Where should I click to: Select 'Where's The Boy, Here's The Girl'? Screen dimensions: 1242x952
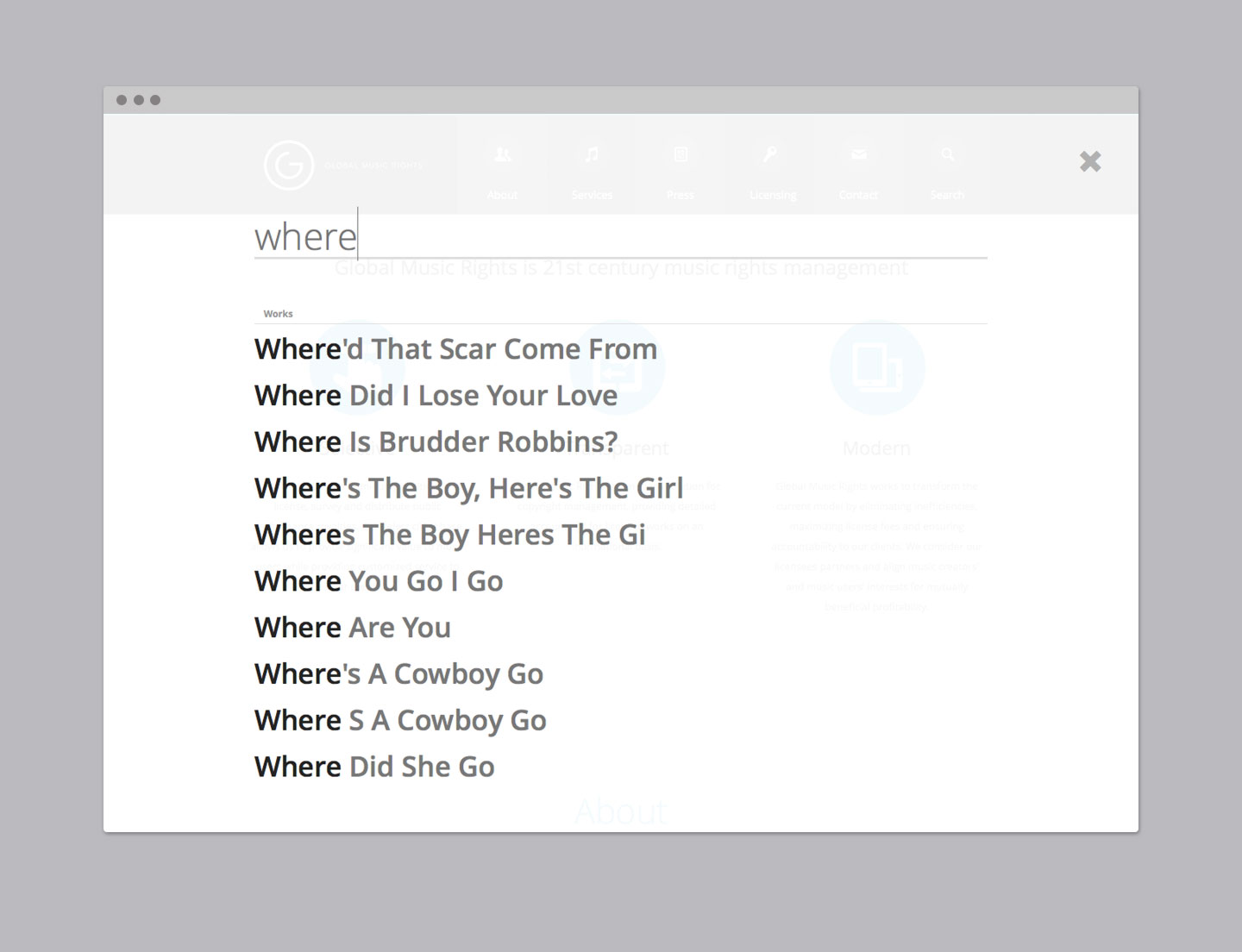pos(468,489)
